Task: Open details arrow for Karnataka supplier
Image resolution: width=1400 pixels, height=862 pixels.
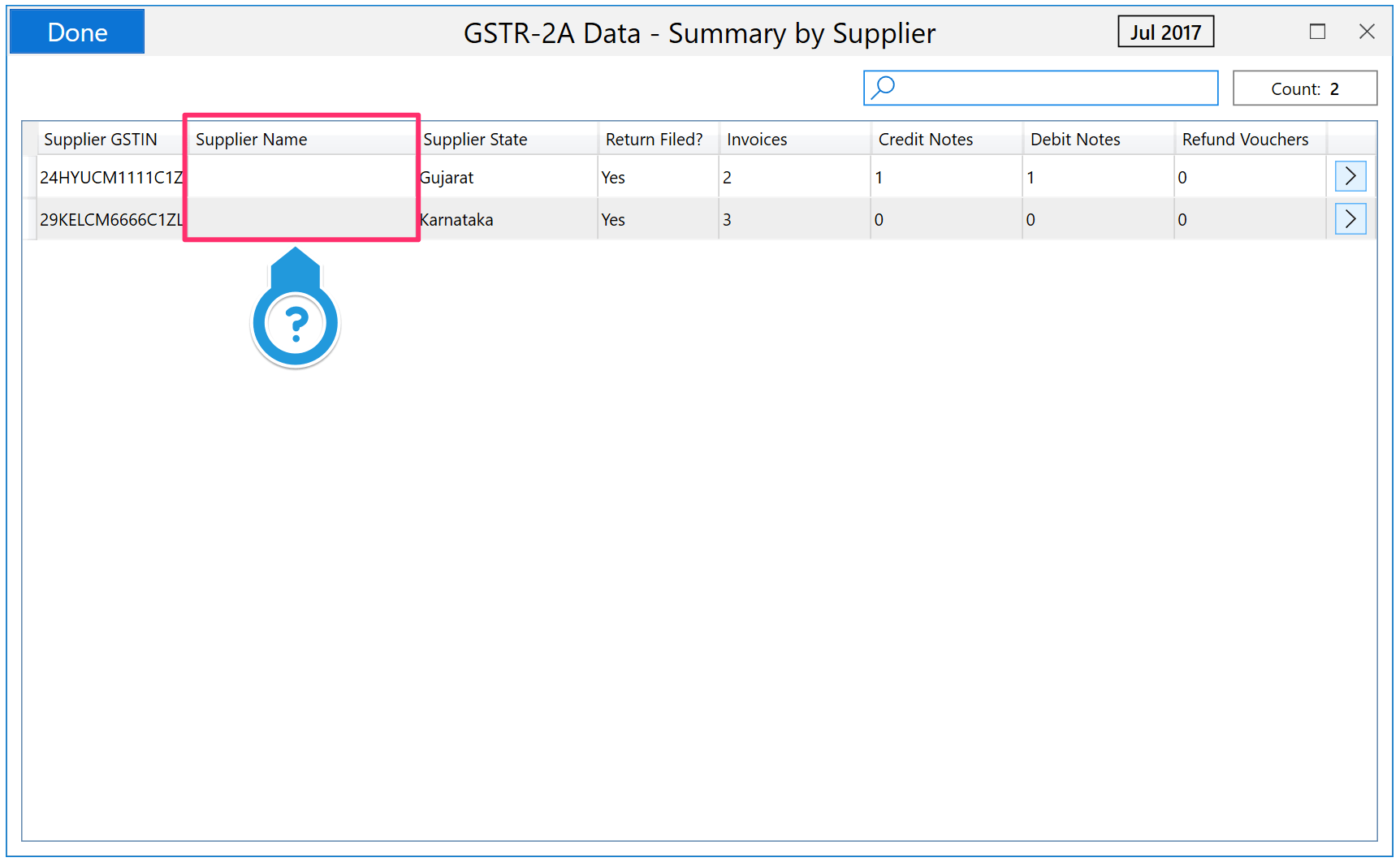Action: (1350, 219)
